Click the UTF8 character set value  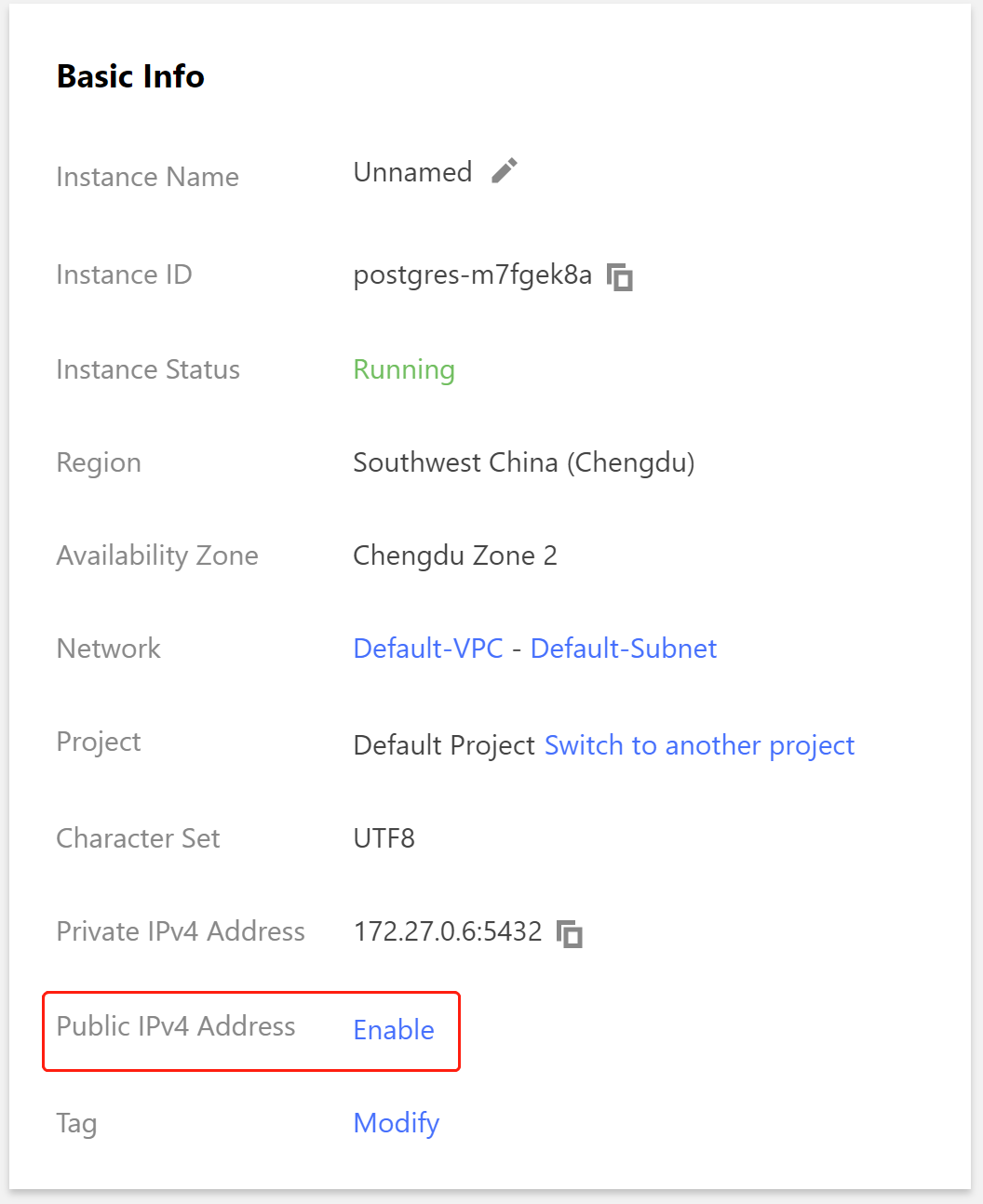[x=384, y=838]
